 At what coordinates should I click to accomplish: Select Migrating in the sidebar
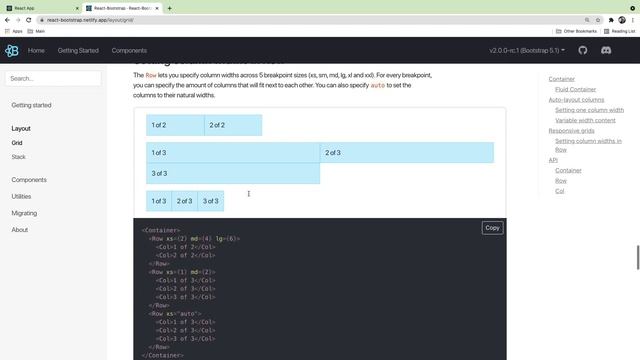point(24,213)
